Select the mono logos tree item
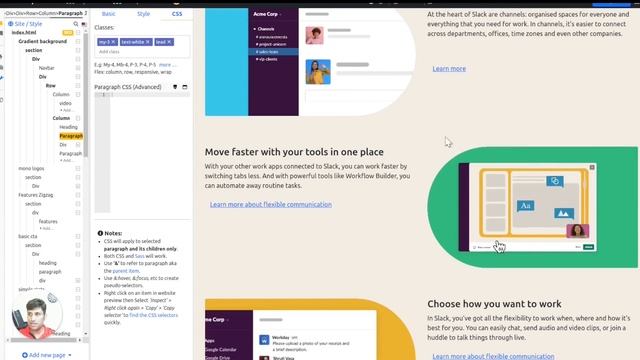Screen dimensions: 640x360 pyautogui.click(x=31, y=169)
